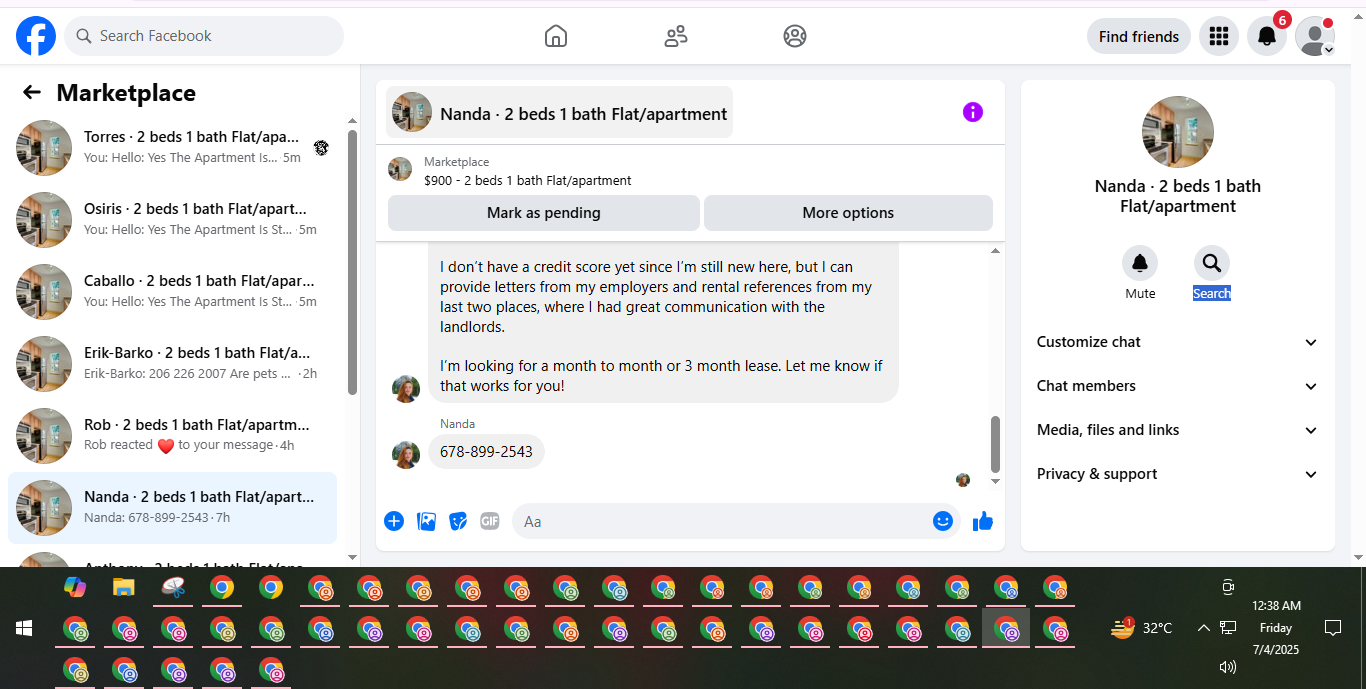Select the Torres apartment conversation
1366x689 pixels.
tap(172, 147)
